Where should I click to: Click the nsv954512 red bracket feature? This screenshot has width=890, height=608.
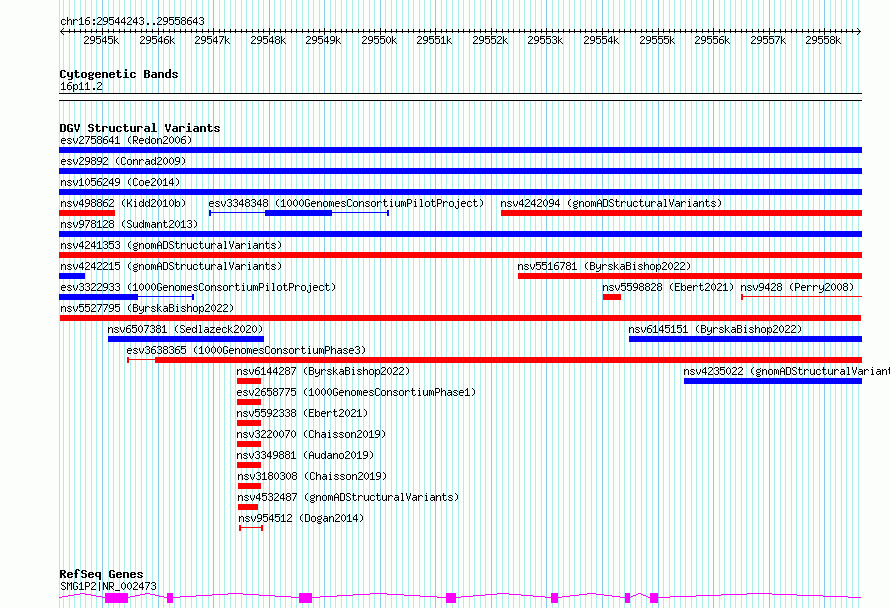pyautogui.click(x=251, y=528)
